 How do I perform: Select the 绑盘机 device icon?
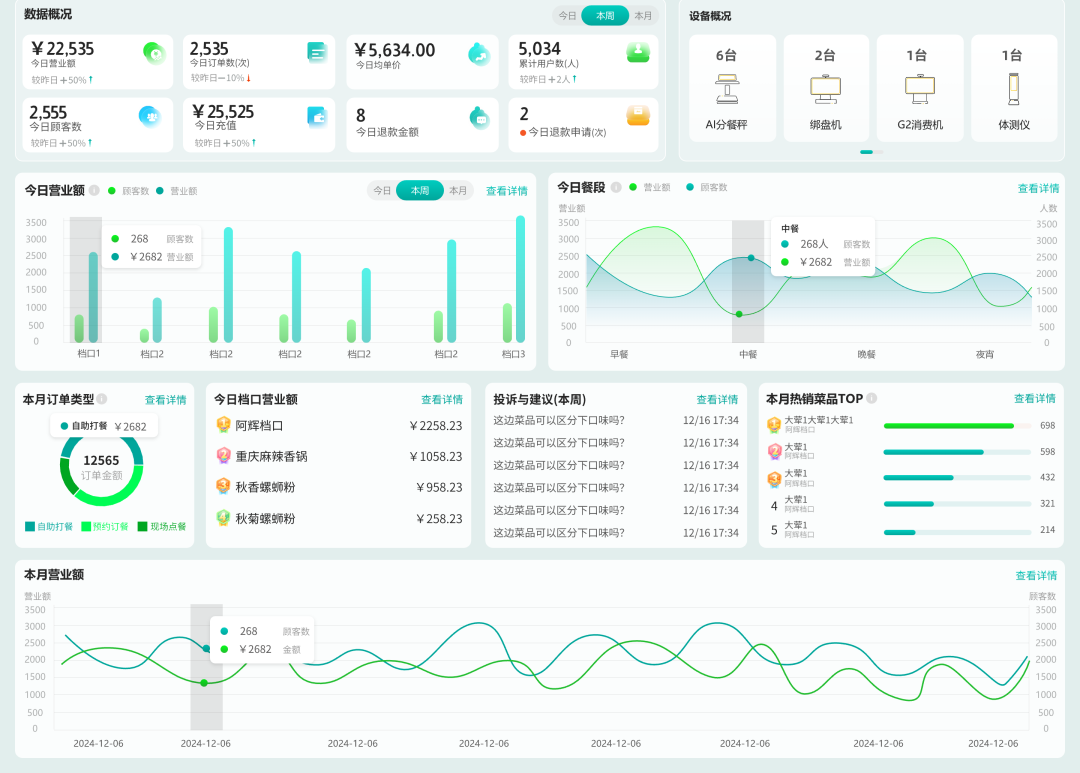coord(825,90)
